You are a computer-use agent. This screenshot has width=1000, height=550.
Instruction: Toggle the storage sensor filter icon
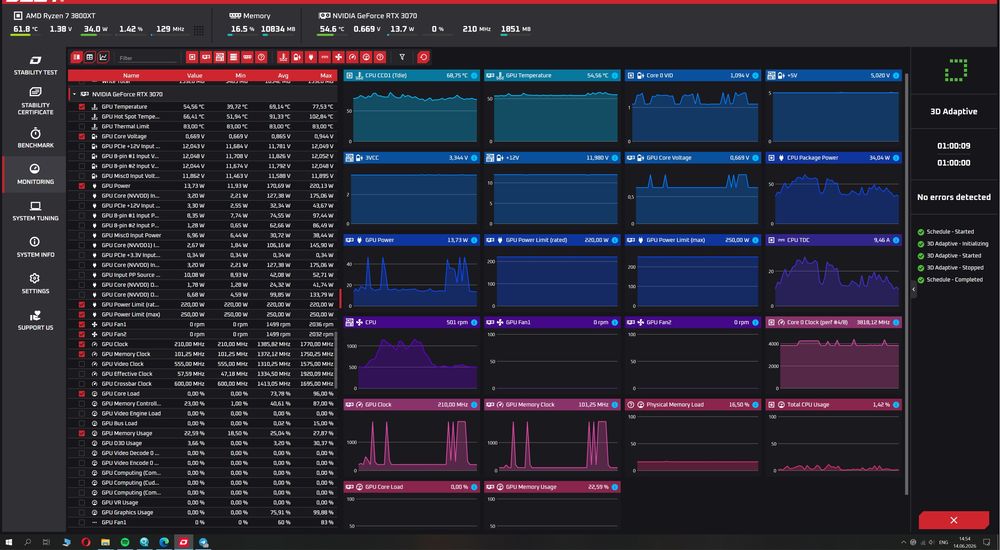[233, 57]
